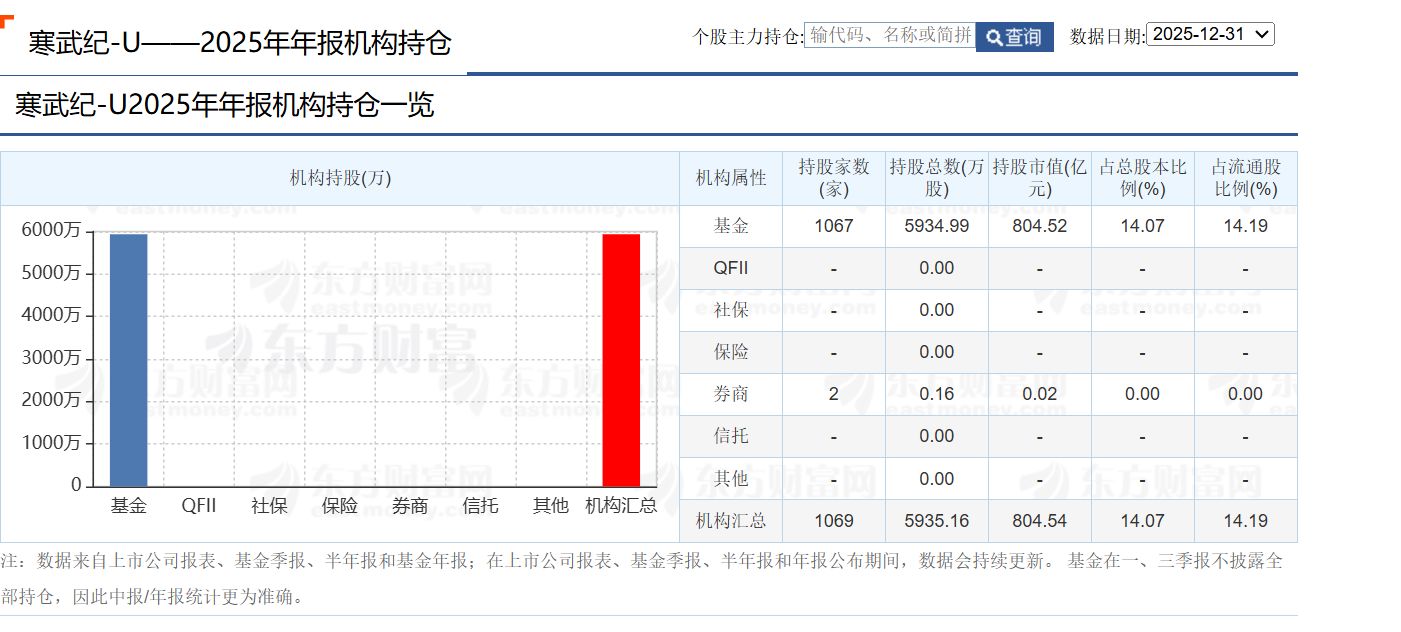
Task: Click the 机构持股(万) chart title
Action: point(340,178)
